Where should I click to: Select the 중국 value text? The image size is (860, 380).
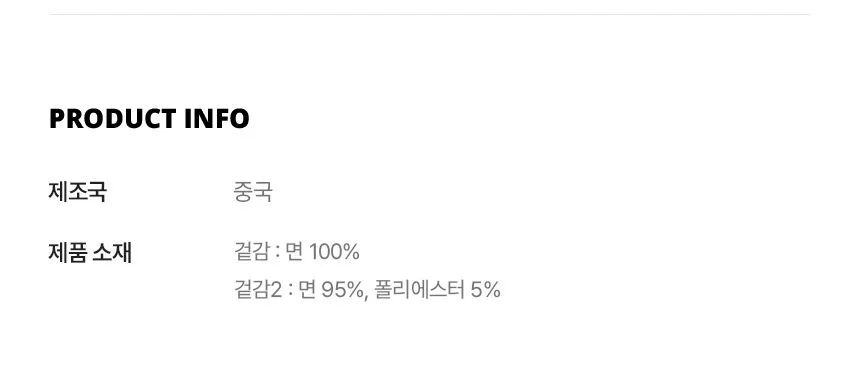pyautogui.click(x=253, y=192)
